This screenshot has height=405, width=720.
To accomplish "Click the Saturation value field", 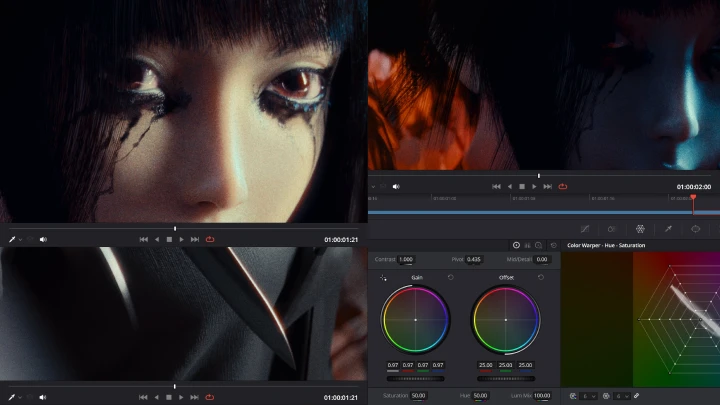I will point(418,395).
